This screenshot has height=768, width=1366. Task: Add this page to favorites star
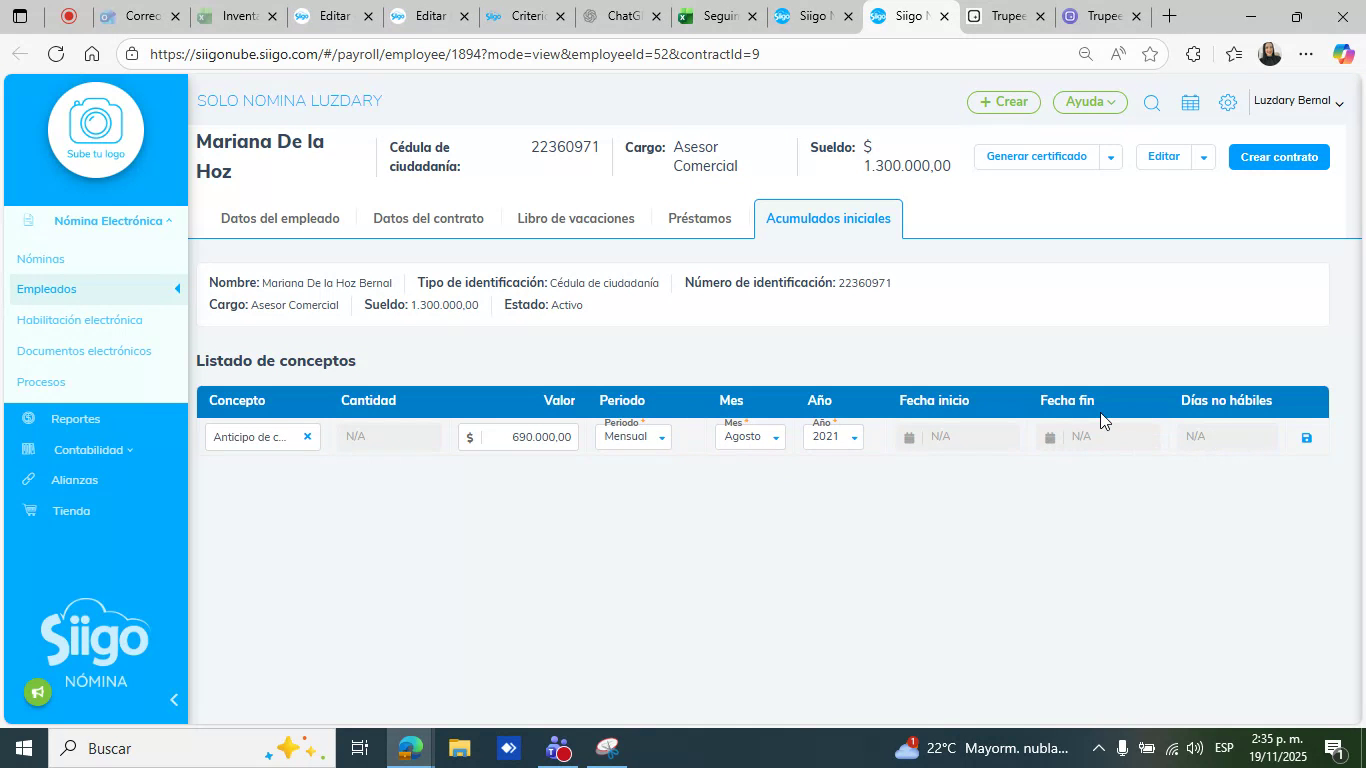(1151, 54)
